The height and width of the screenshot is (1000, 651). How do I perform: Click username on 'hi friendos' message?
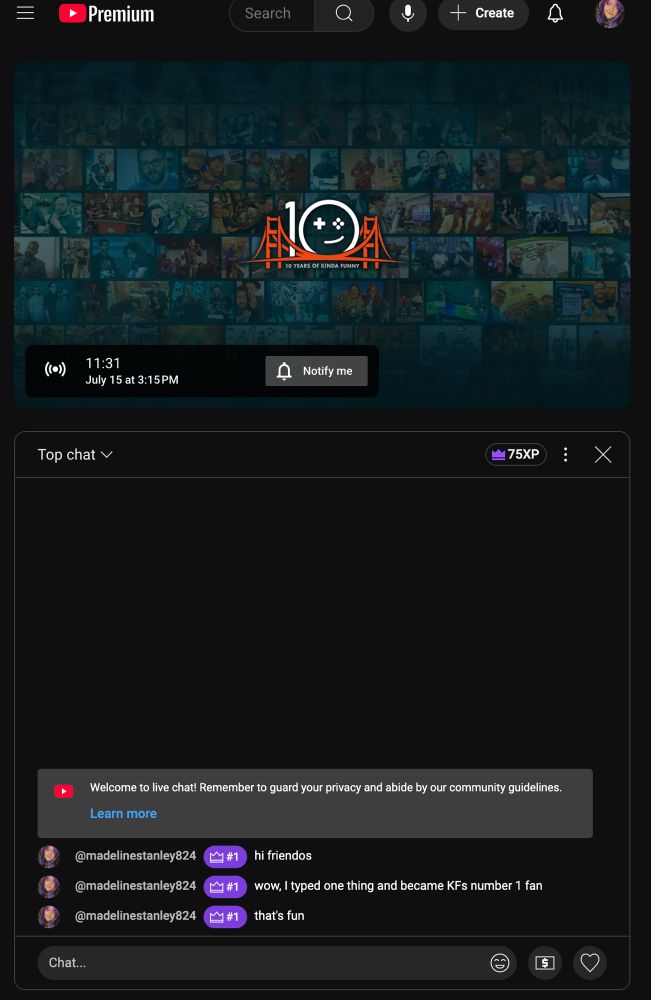(136, 856)
